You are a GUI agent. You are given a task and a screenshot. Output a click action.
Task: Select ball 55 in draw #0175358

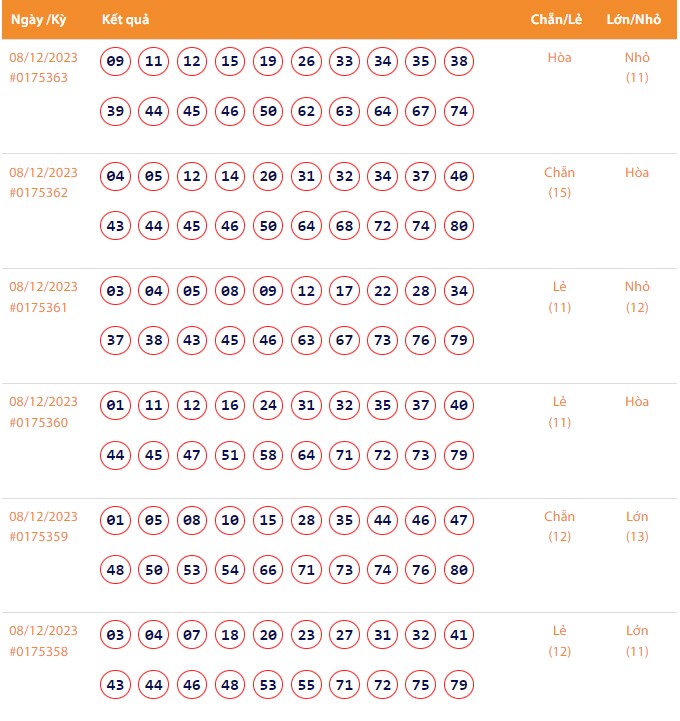[x=306, y=685]
